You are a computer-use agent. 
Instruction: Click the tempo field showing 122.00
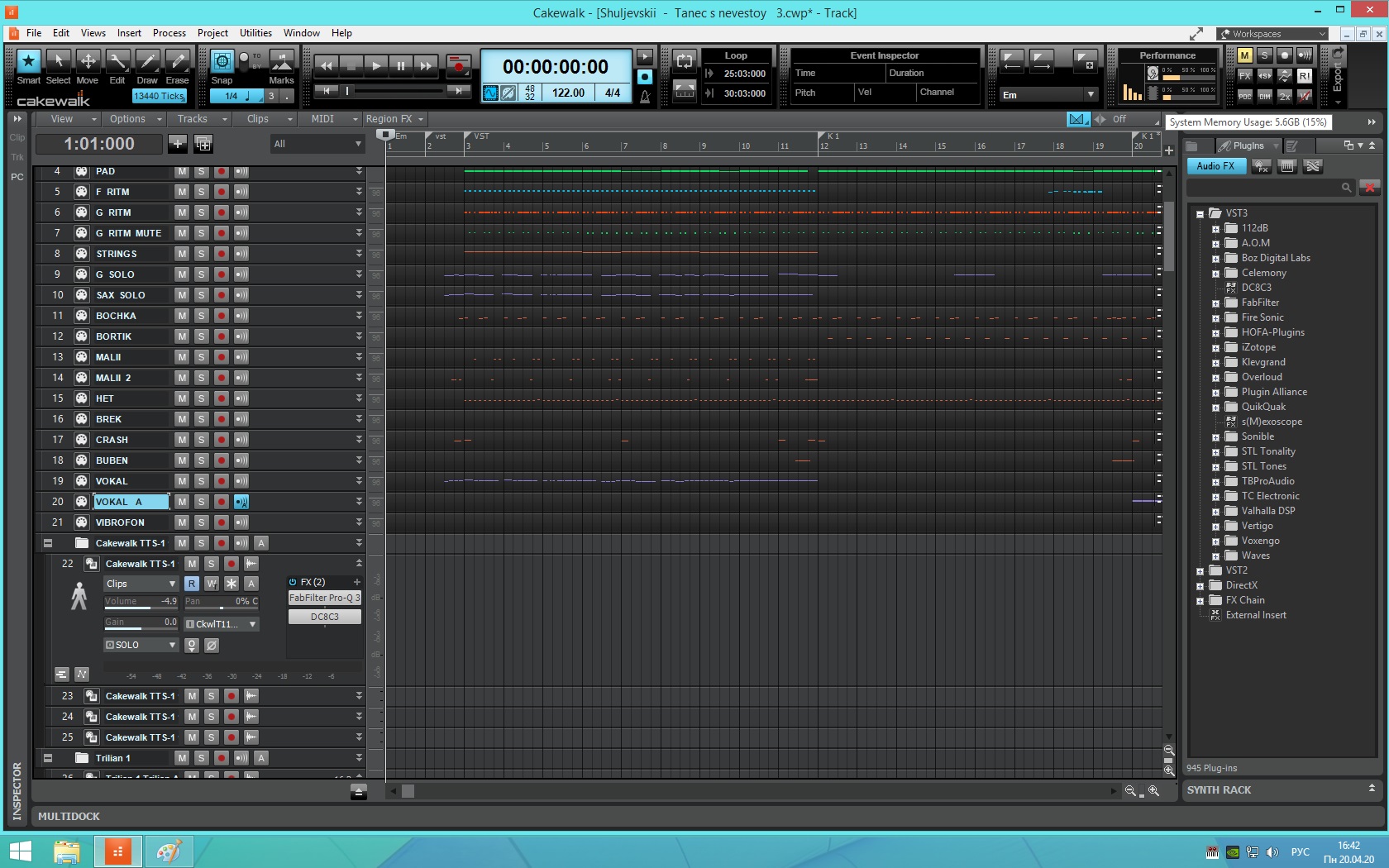coord(568,93)
